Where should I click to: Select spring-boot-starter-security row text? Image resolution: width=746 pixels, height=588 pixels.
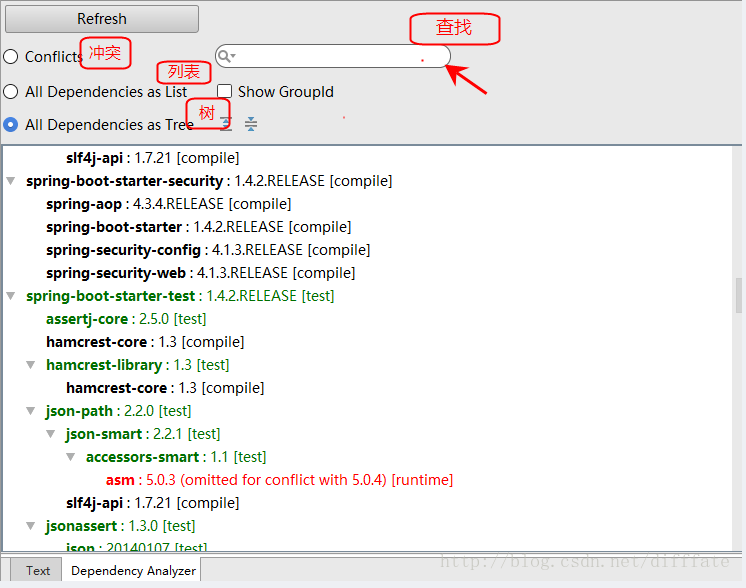(209, 181)
